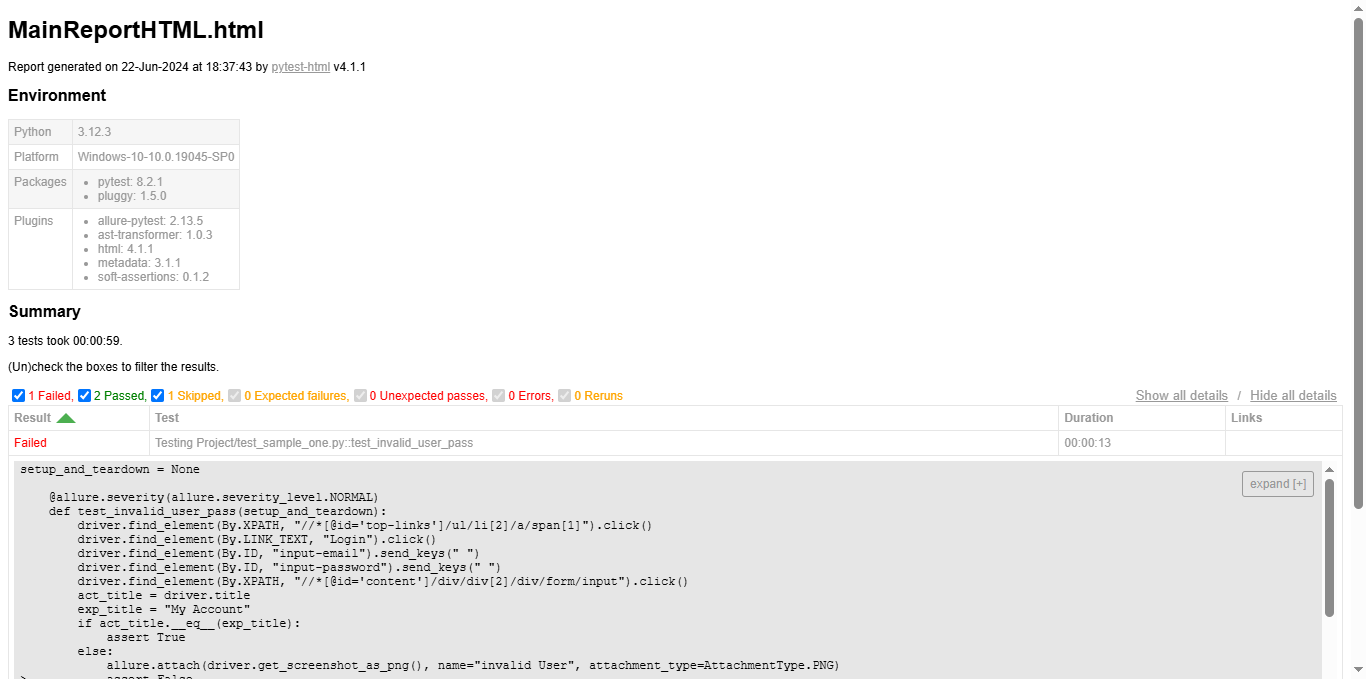This screenshot has height=679, width=1366.
Task: Uncheck the Passed results filter checkbox
Action: 84,396
